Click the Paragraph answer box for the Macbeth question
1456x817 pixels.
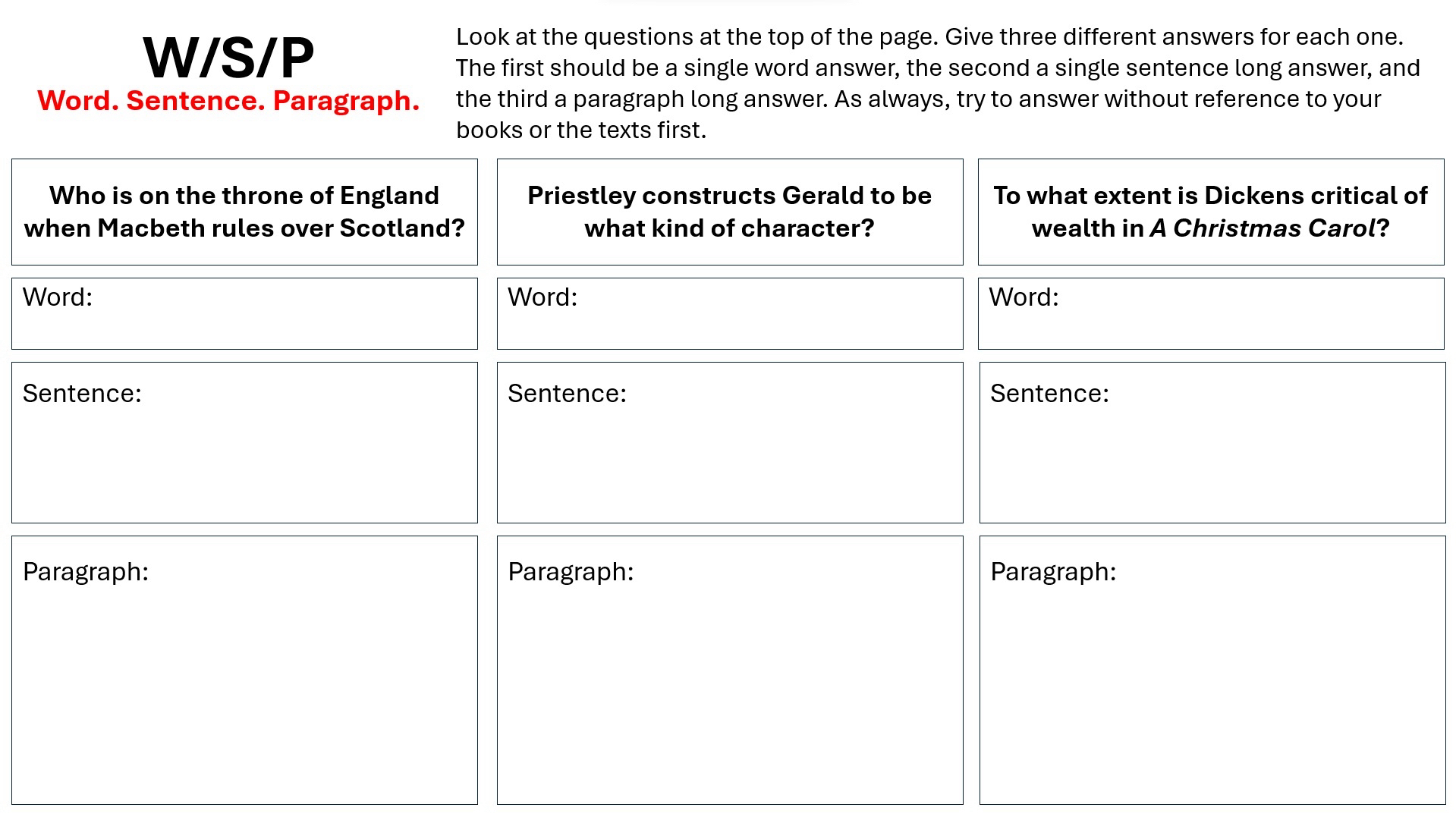(244, 683)
